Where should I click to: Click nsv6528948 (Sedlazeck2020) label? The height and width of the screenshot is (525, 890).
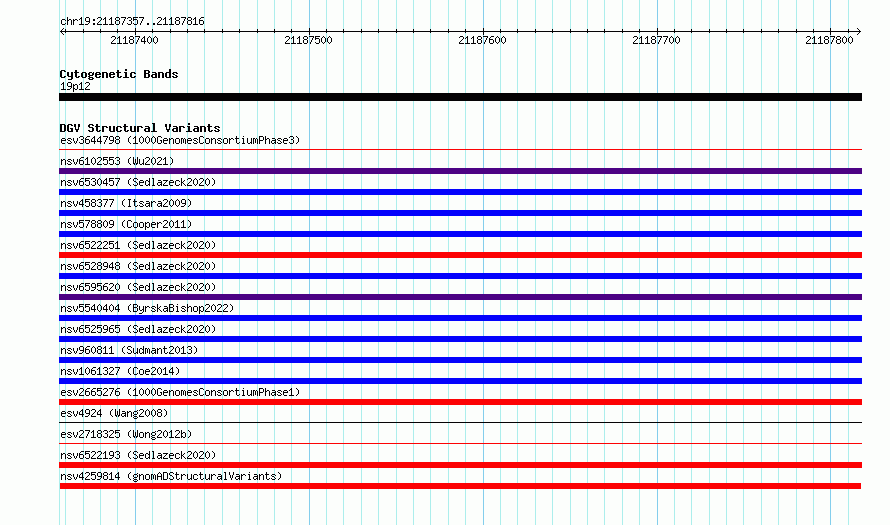click(138, 266)
